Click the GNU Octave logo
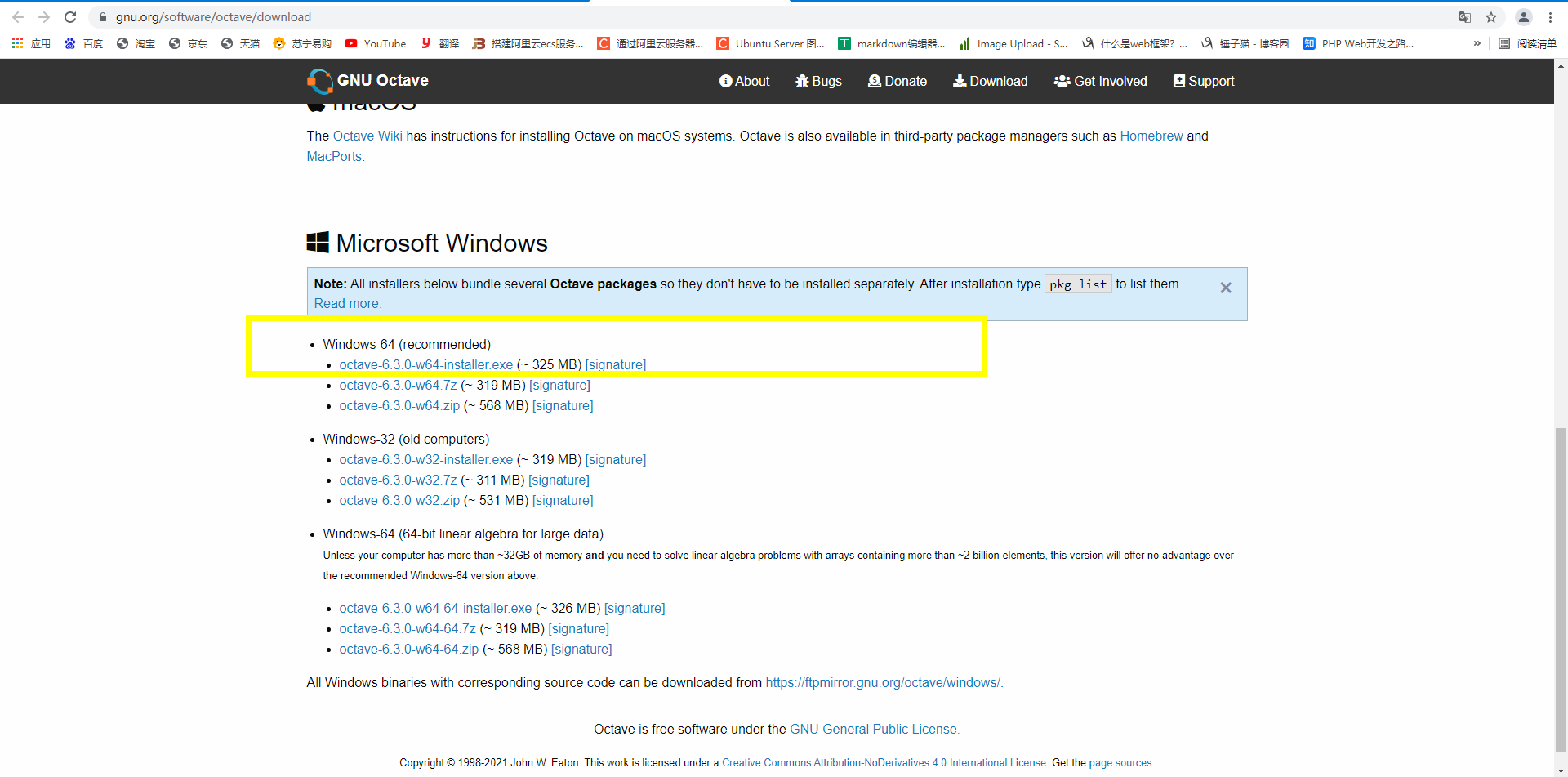Image resolution: width=1568 pixels, height=777 pixels. coord(367,81)
